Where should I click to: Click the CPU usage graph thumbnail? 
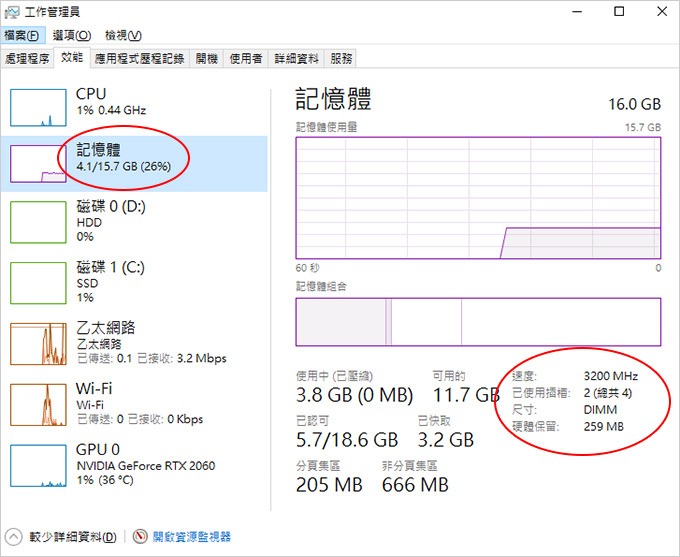[38, 108]
